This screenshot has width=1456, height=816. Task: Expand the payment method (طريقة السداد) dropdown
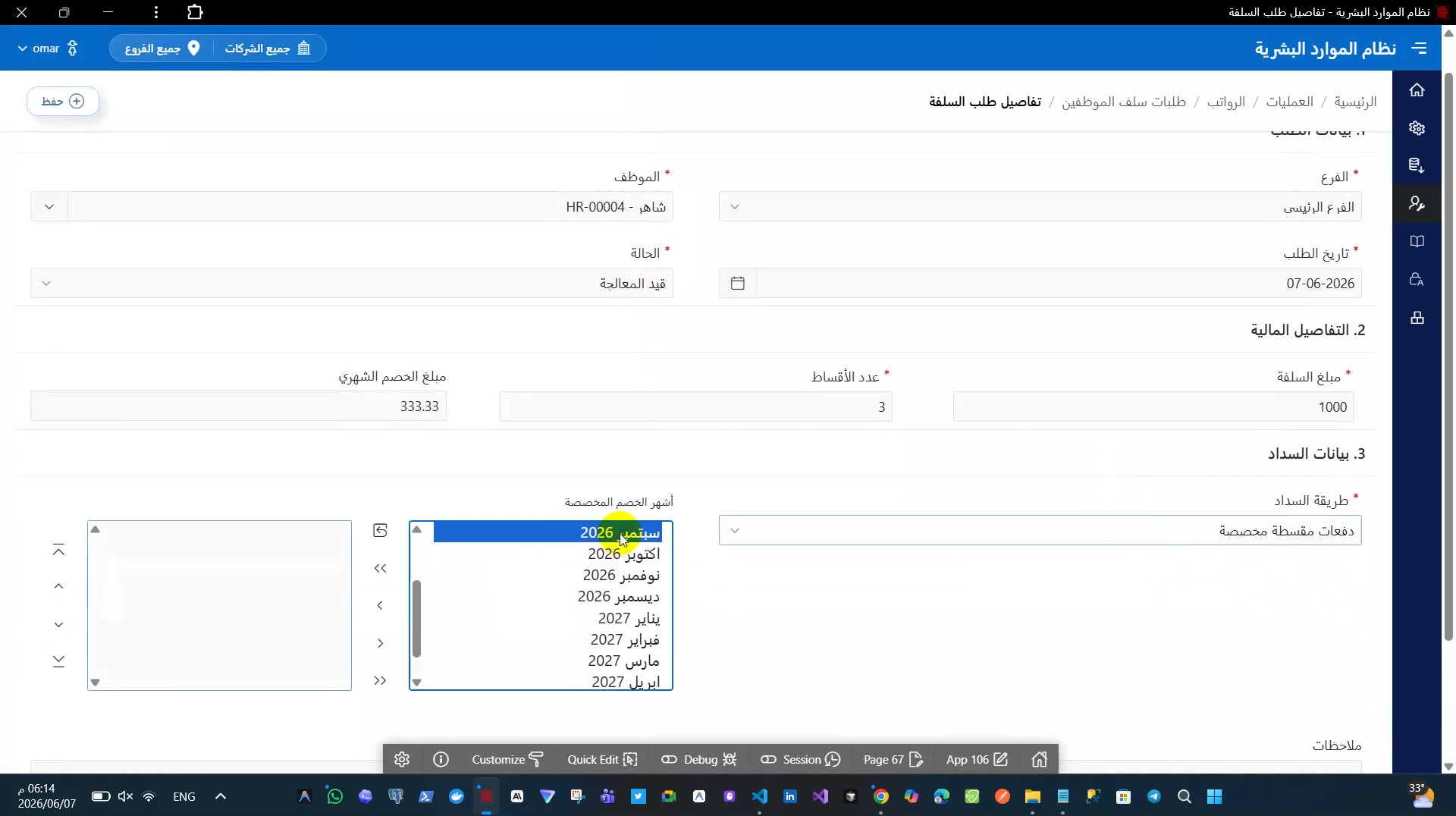[x=1040, y=531]
